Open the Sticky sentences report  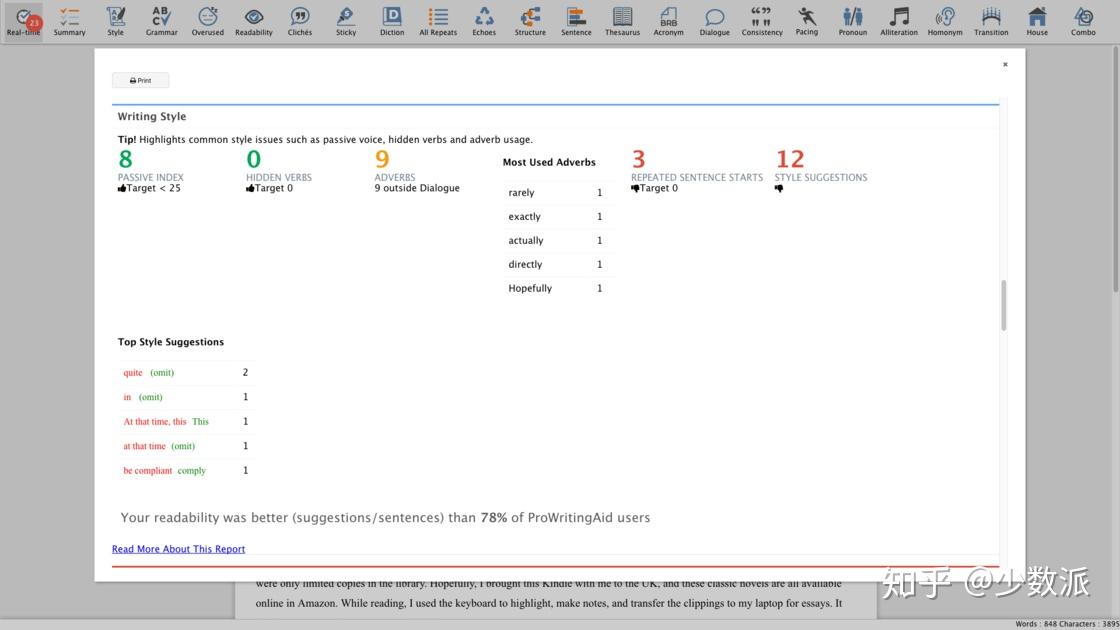[346, 21]
